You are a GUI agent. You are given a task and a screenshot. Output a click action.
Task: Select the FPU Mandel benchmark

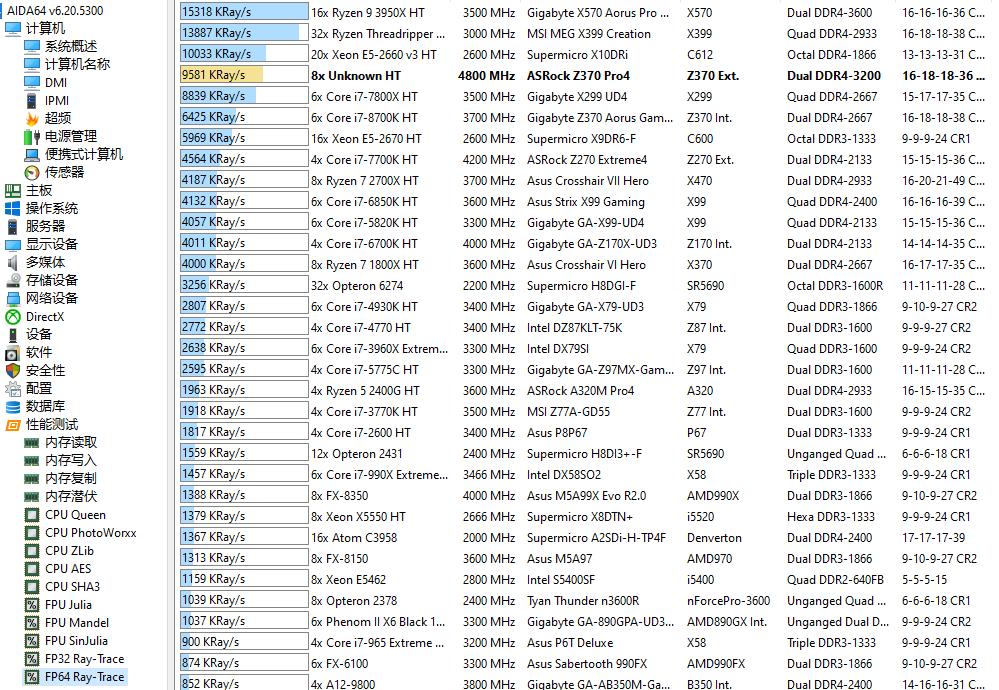(x=76, y=622)
